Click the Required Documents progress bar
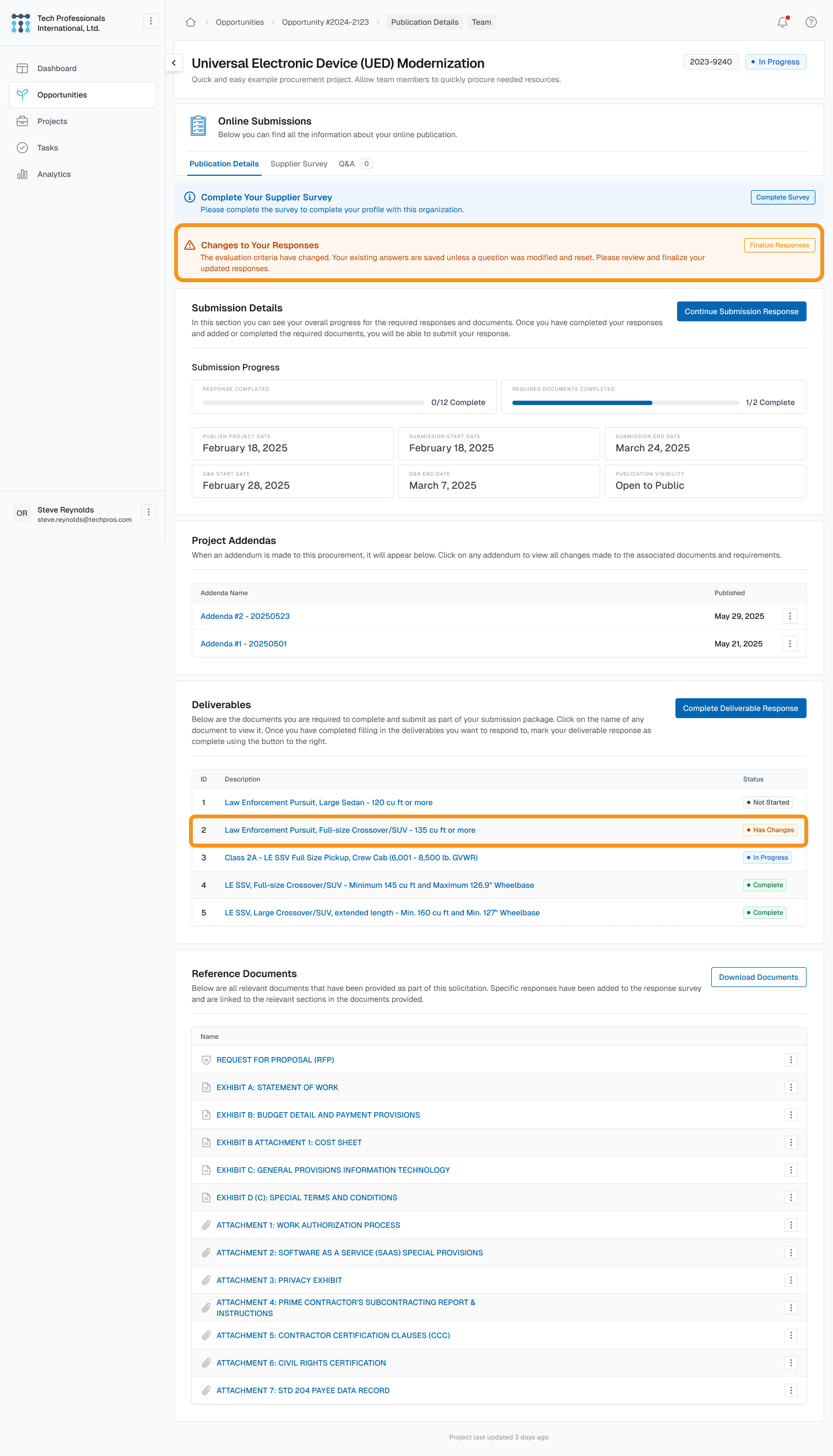This screenshot has height=1456, width=833. (625, 403)
